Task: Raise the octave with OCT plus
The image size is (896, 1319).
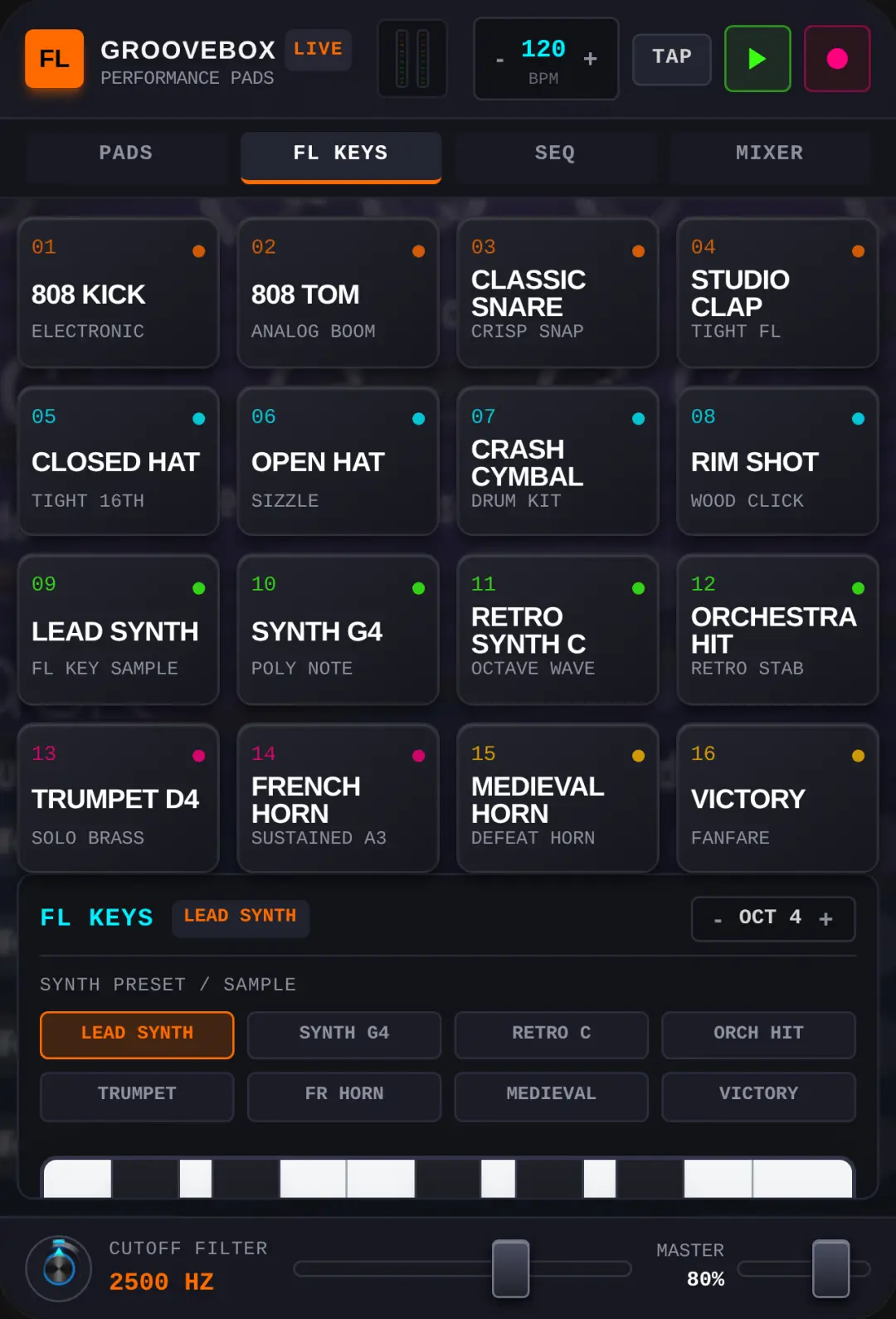Action: click(825, 918)
